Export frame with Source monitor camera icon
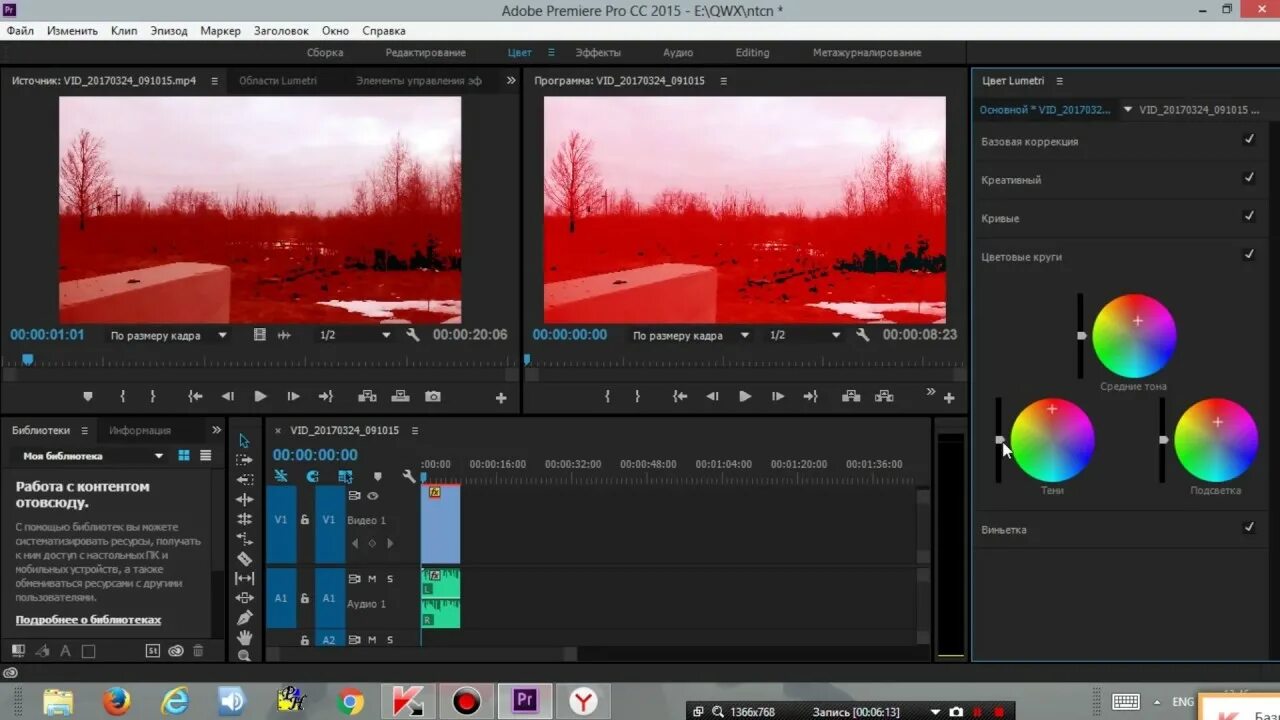Image resolution: width=1280 pixels, height=720 pixels. point(432,397)
